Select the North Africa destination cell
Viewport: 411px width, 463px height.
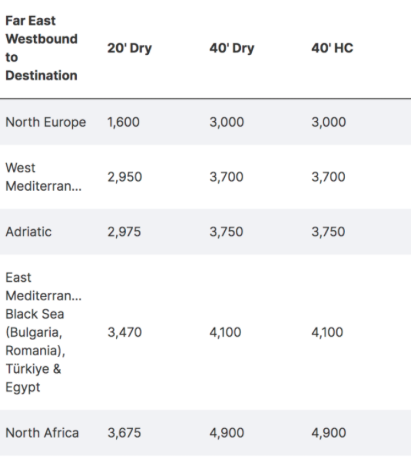[x=42, y=433]
